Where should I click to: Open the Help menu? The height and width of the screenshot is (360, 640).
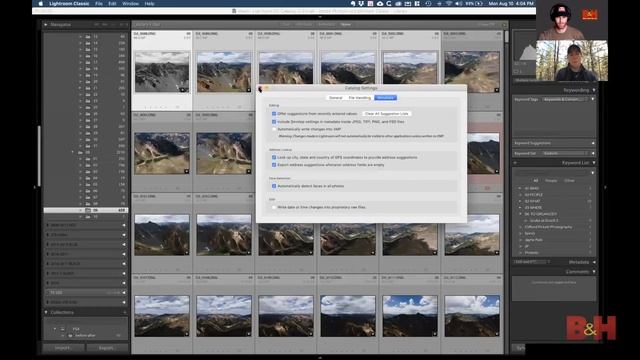click(149, 3)
